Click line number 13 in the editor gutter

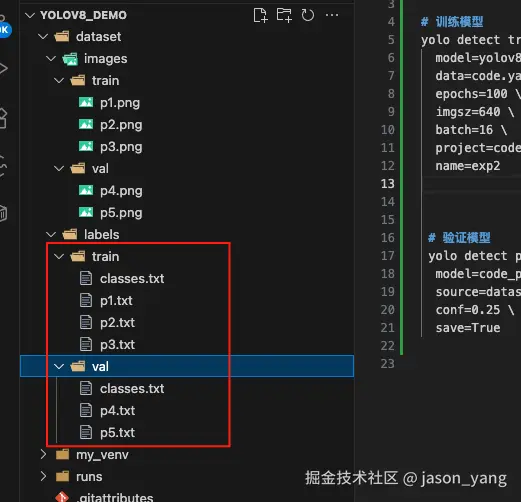click(388, 184)
